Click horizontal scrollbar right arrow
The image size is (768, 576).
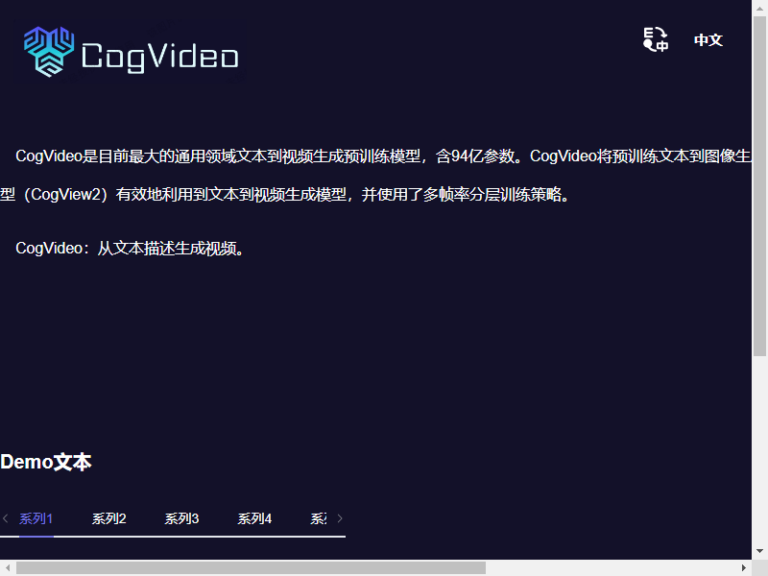[744, 568]
